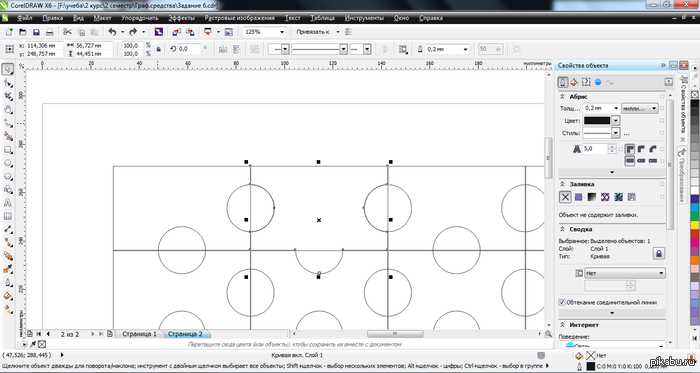The height and width of the screenshot is (373, 700).
Task: Click the no-color swatch on palette
Action: click(695, 94)
